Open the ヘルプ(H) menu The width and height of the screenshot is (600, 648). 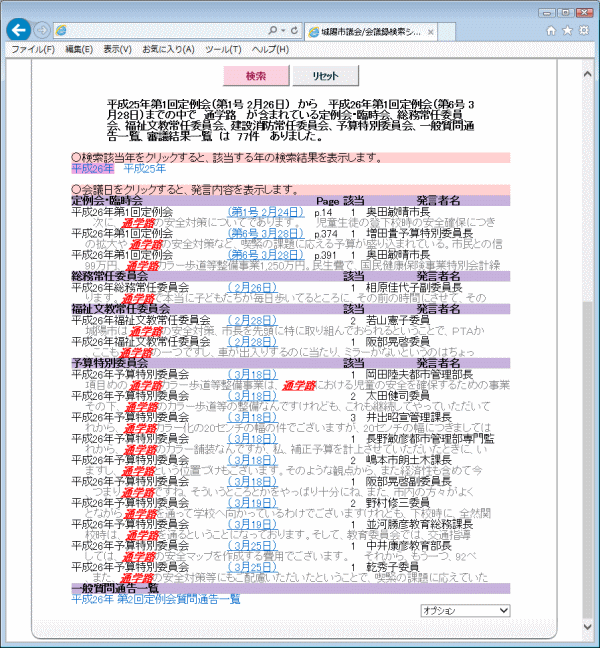270,50
